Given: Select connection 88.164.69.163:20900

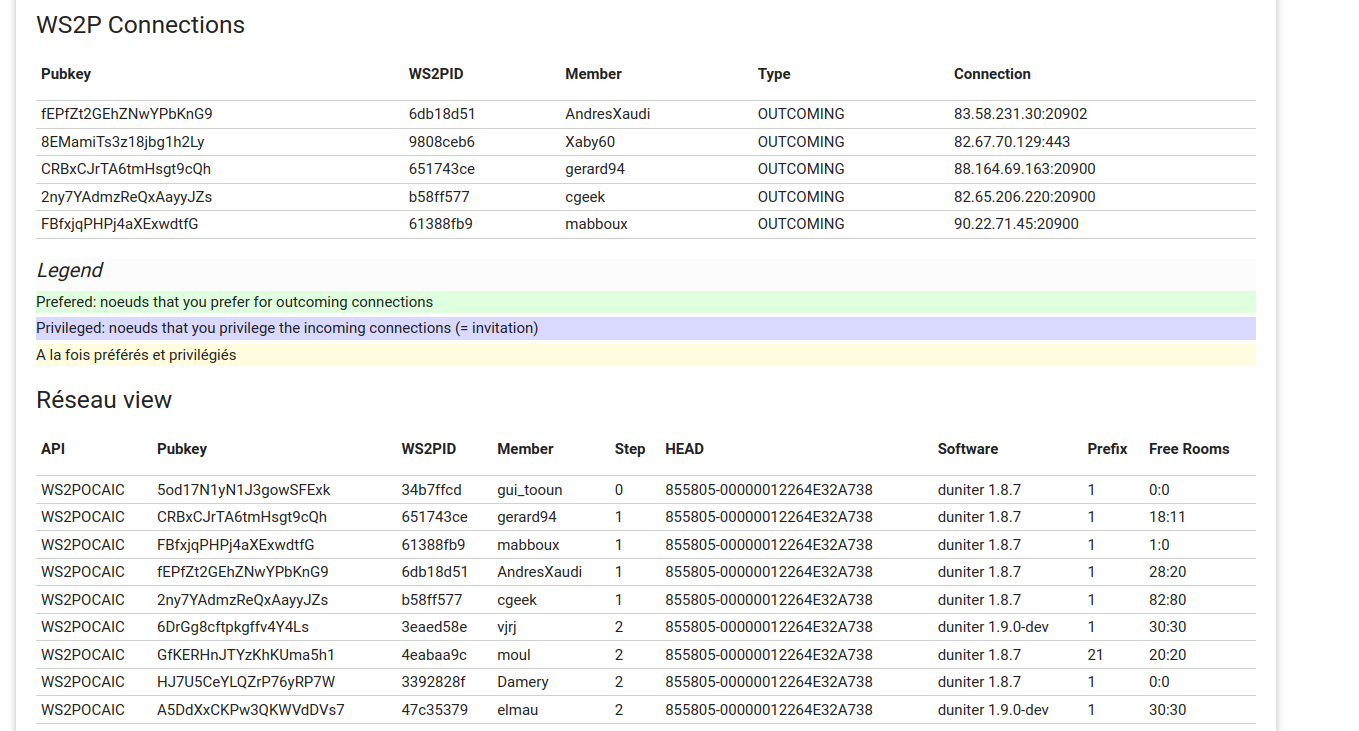Looking at the screenshot, I should [1025, 169].
